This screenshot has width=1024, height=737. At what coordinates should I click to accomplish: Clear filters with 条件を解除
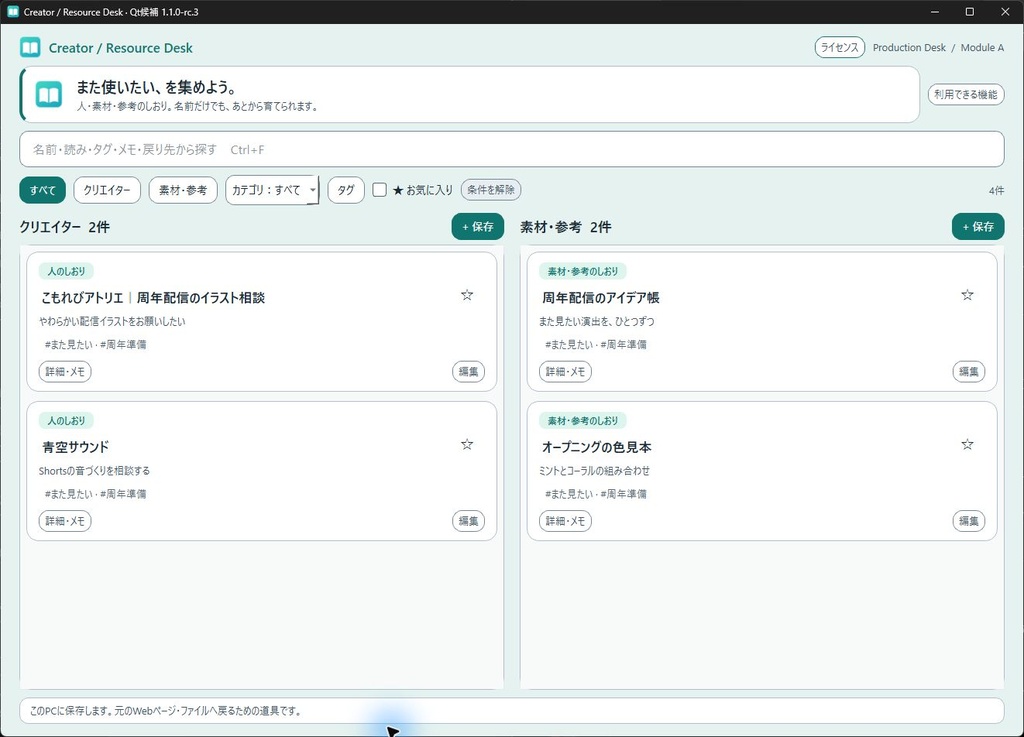point(491,190)
